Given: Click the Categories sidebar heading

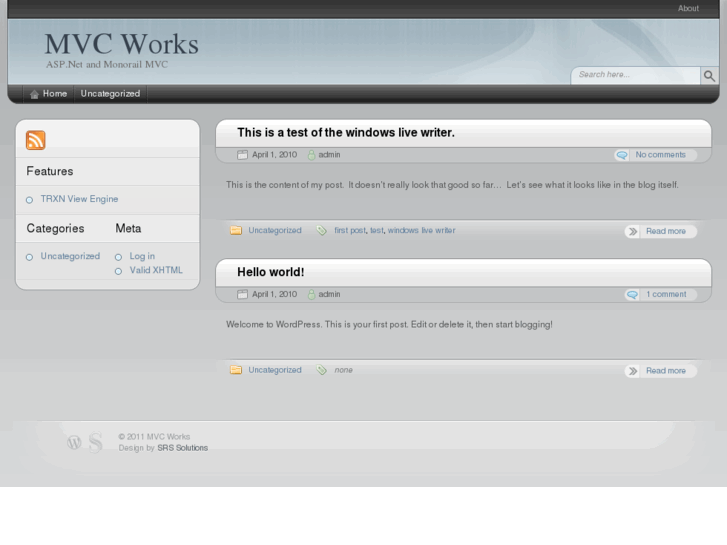Looking at the screenshot, I should [x=55, y=229].
